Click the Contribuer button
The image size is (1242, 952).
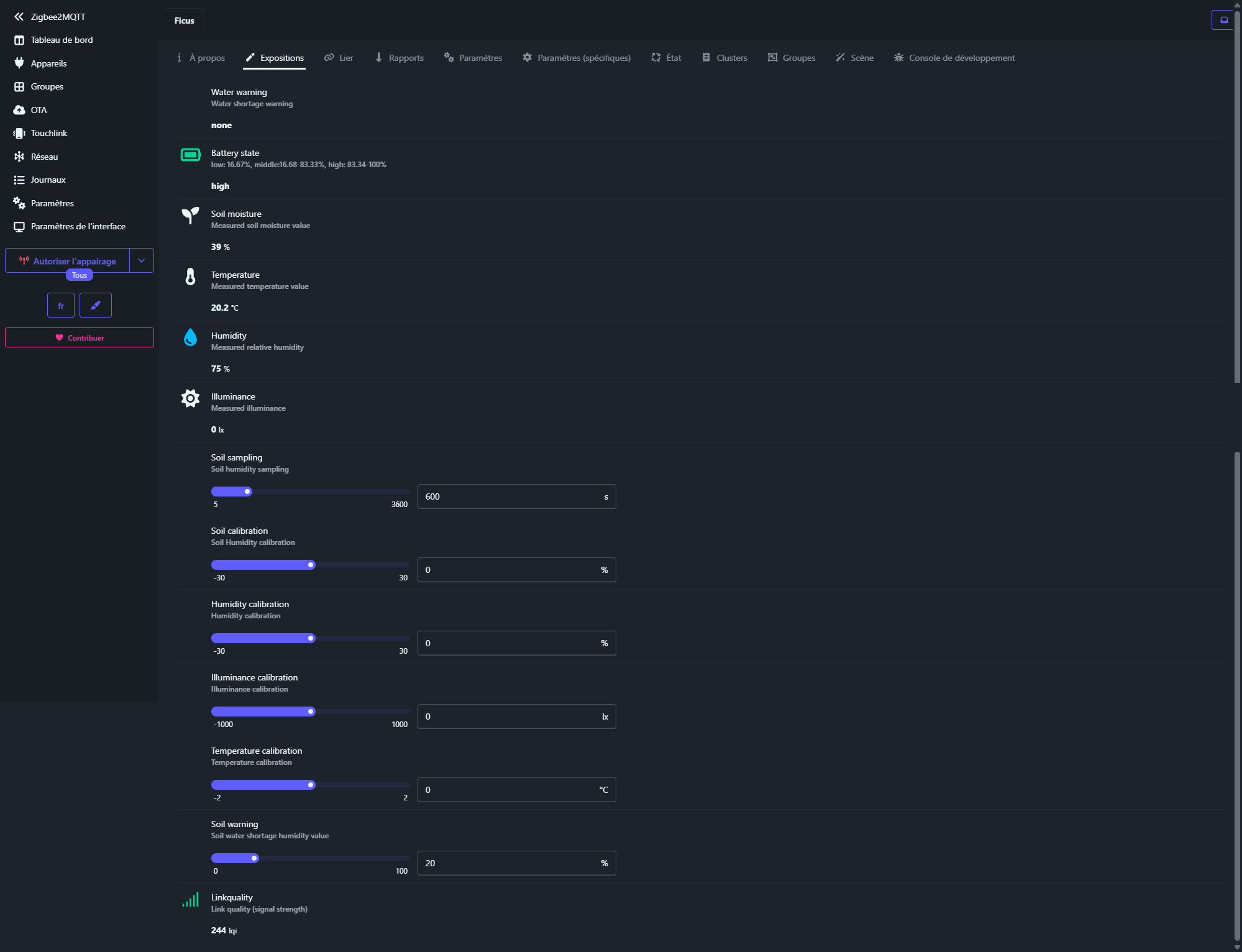[x=80, y=337]
